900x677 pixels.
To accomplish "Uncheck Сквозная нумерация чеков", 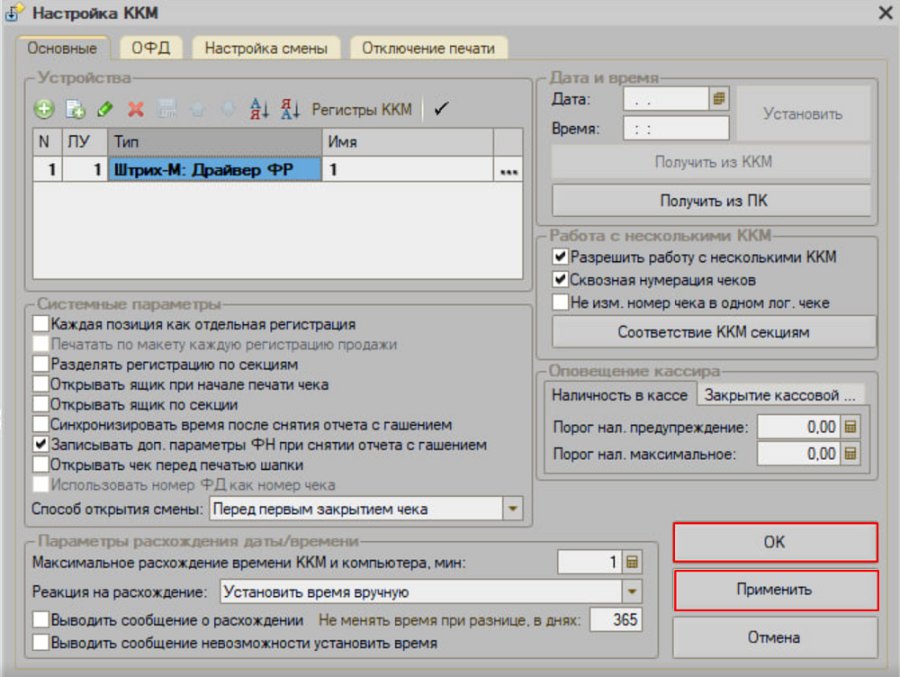I will coord(560,280).
